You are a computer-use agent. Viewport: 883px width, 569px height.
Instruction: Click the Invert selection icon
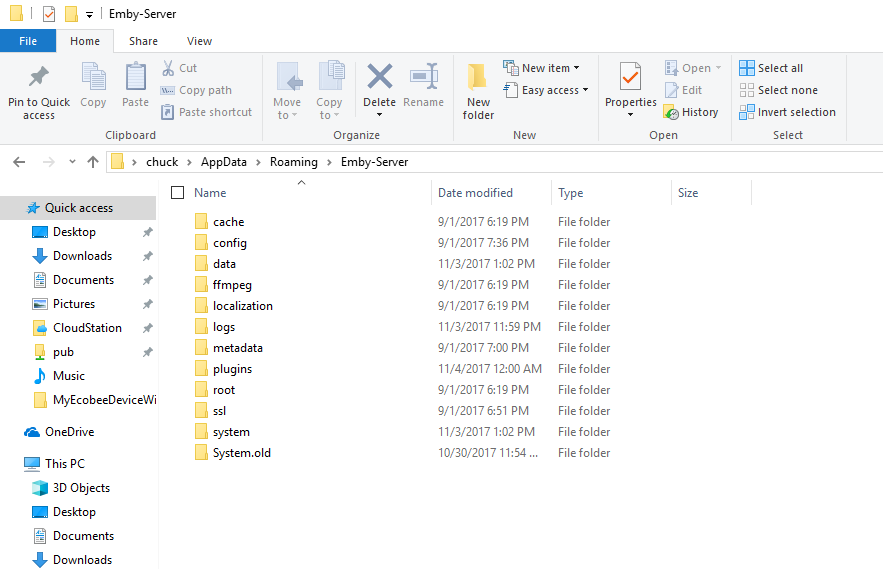[747, 112]
